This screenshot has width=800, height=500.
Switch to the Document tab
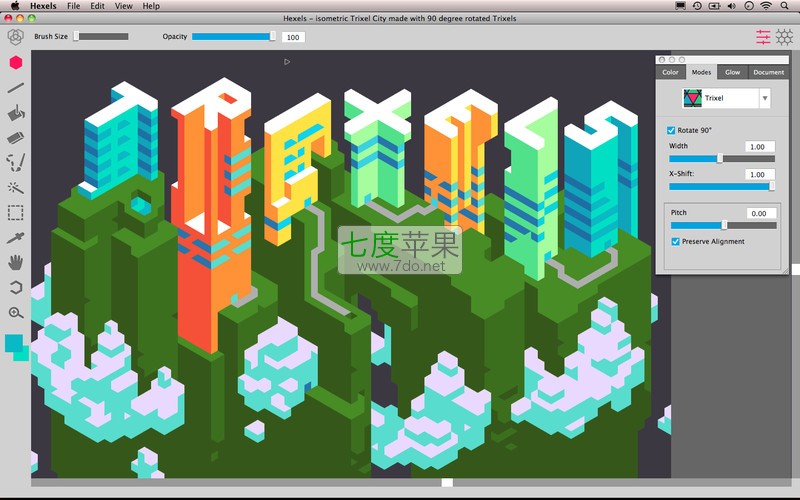tap(768, 72)
